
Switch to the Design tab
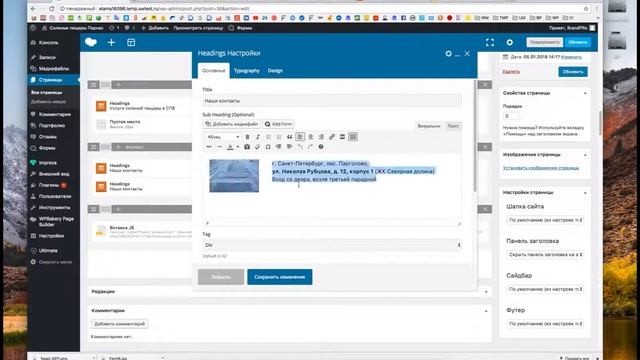tap(275, 71)
